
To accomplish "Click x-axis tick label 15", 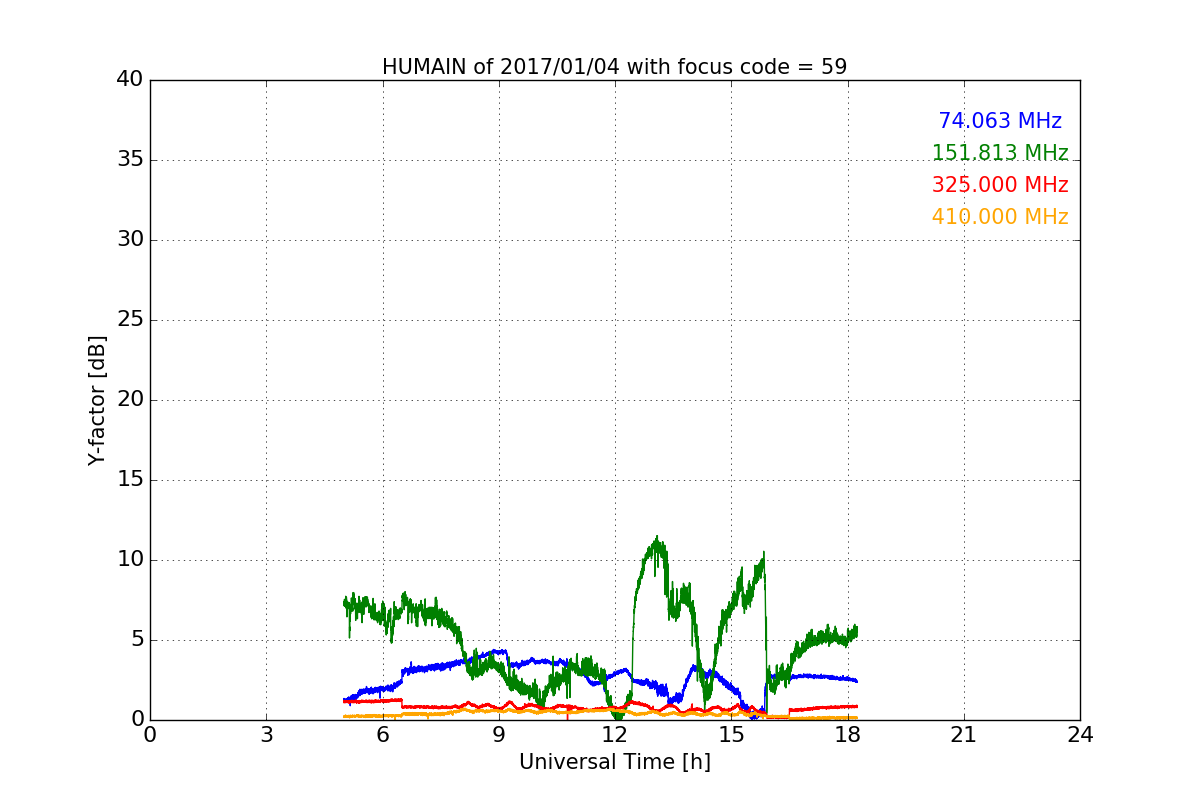I will point(731,734).
